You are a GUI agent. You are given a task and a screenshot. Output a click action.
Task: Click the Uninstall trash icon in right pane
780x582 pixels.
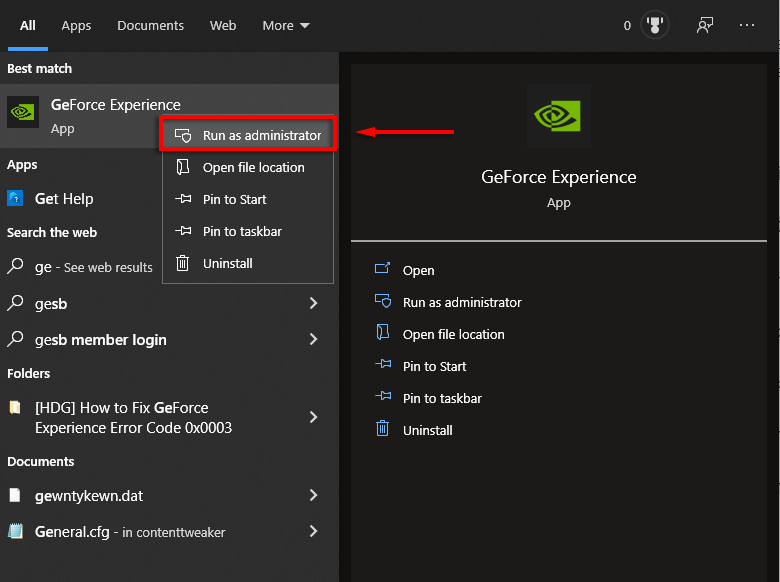click(x=382, y=430)
